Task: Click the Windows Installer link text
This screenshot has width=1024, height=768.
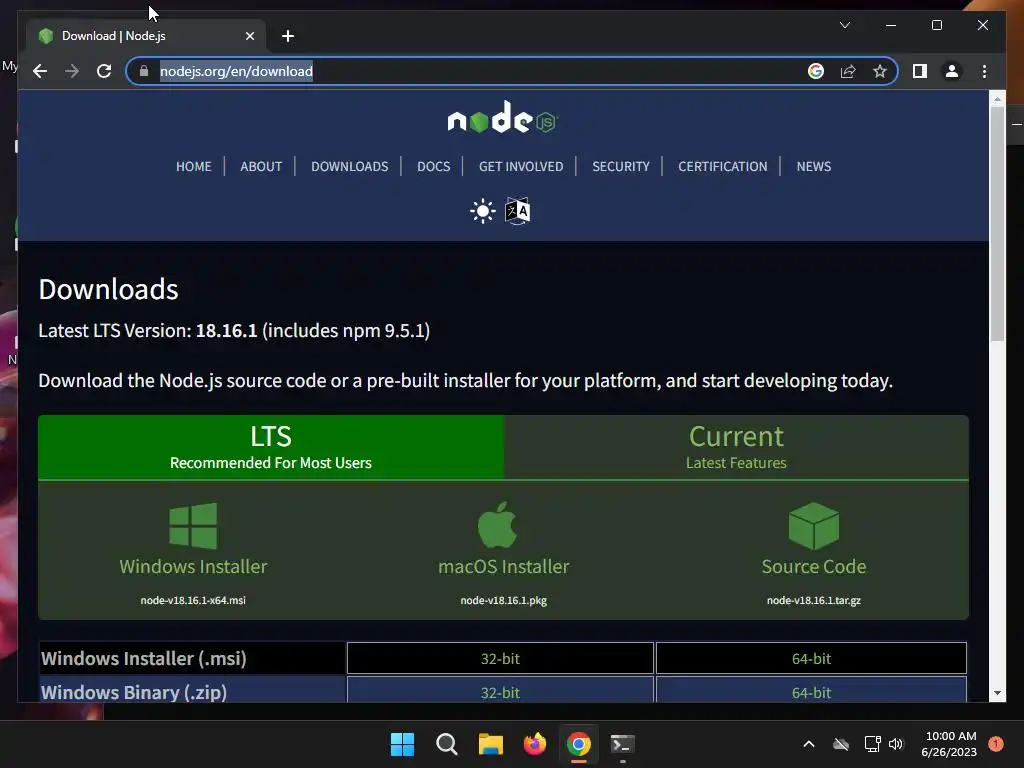Action: click(x=193, y=566)
